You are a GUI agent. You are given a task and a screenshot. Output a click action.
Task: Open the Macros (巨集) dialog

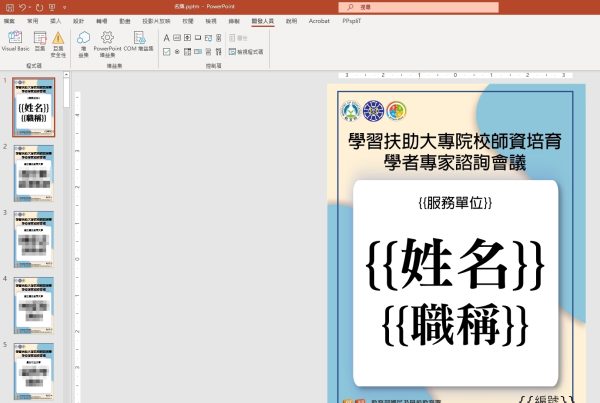click(x=40, y=40)
